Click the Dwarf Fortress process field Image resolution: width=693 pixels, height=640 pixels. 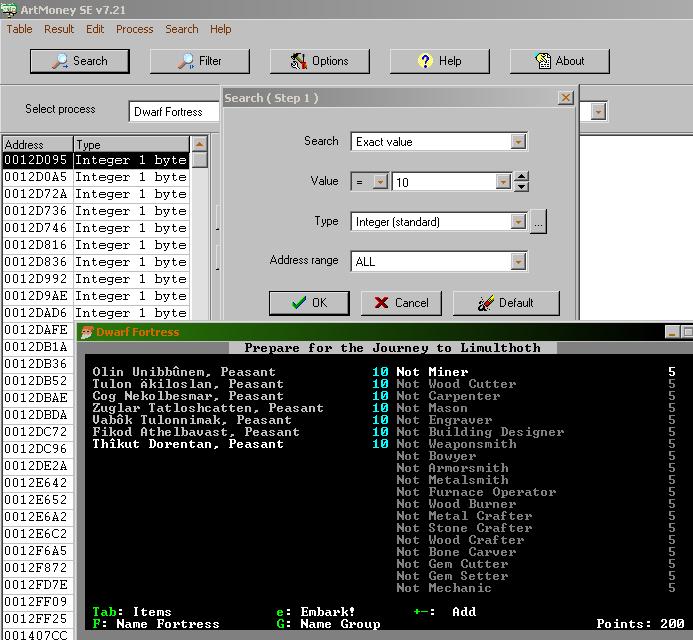[174, 111]
